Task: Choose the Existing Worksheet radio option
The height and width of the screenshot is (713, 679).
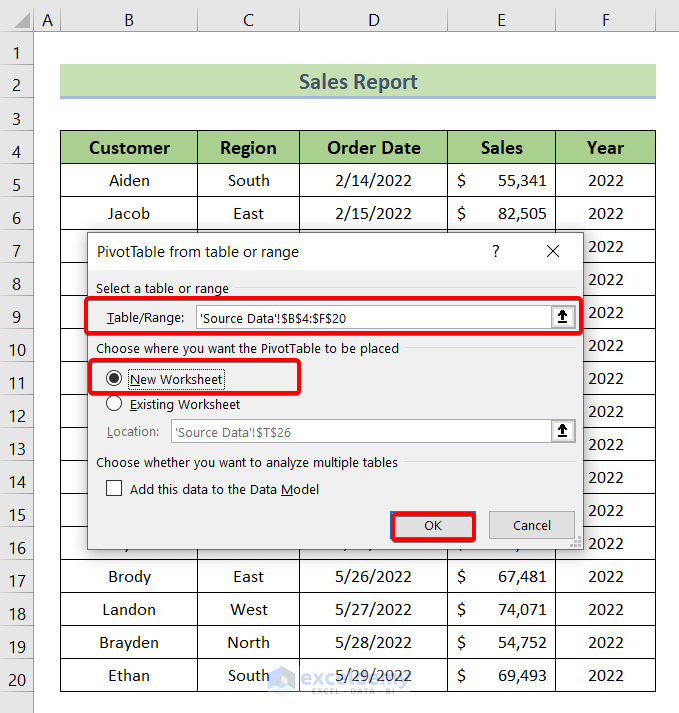Action: click(x=114, y=404)
